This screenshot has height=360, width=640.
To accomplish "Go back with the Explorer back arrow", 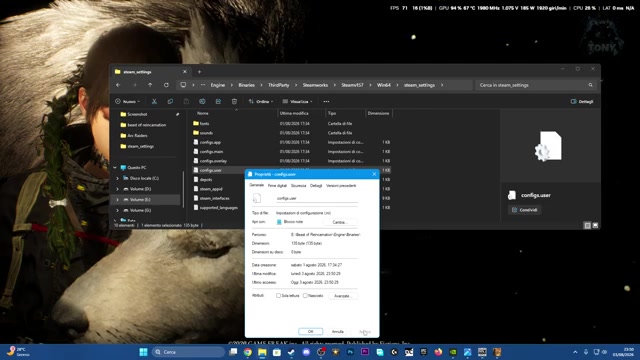I will coord(118,85).
